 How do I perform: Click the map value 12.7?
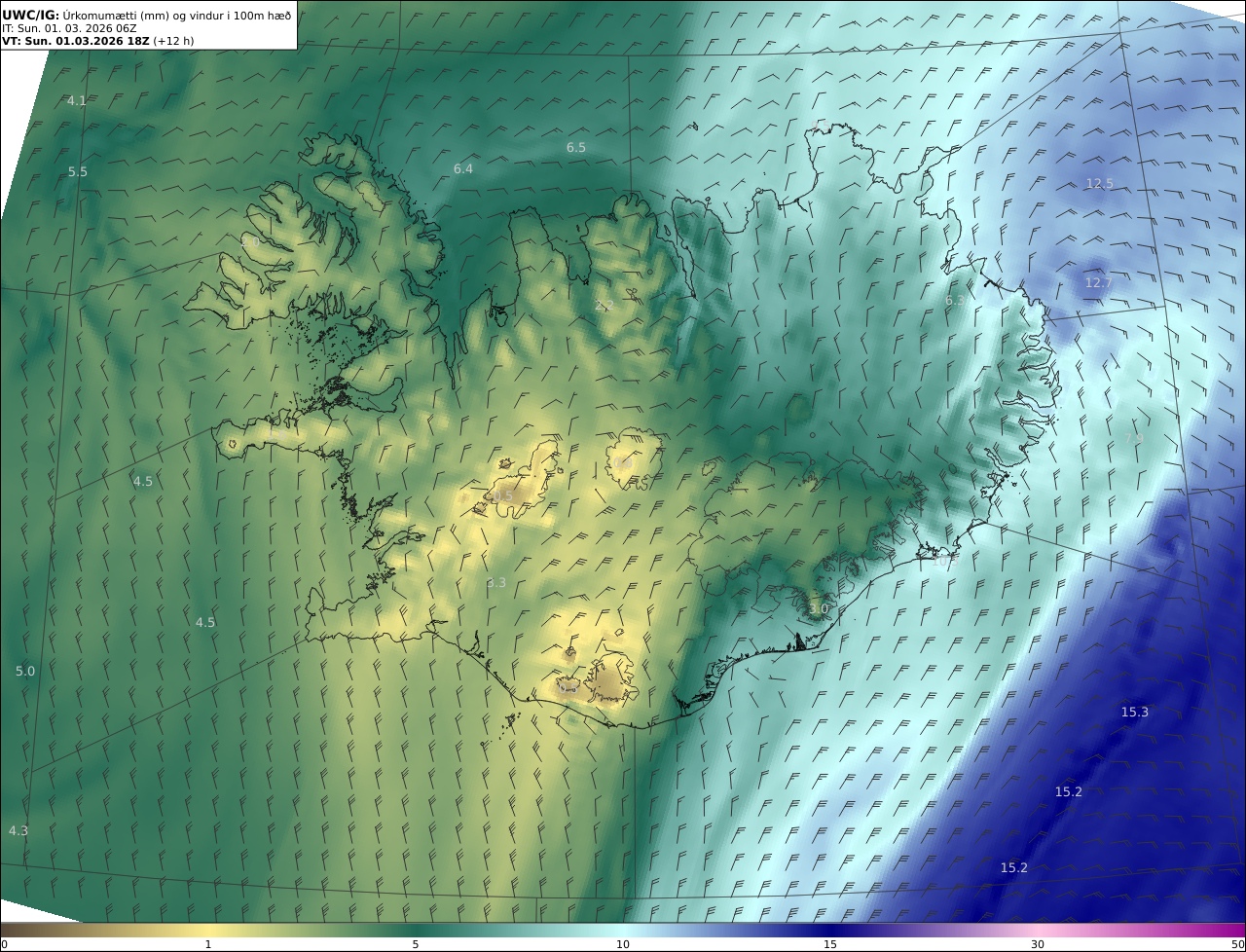click(x=1098, y=283)
